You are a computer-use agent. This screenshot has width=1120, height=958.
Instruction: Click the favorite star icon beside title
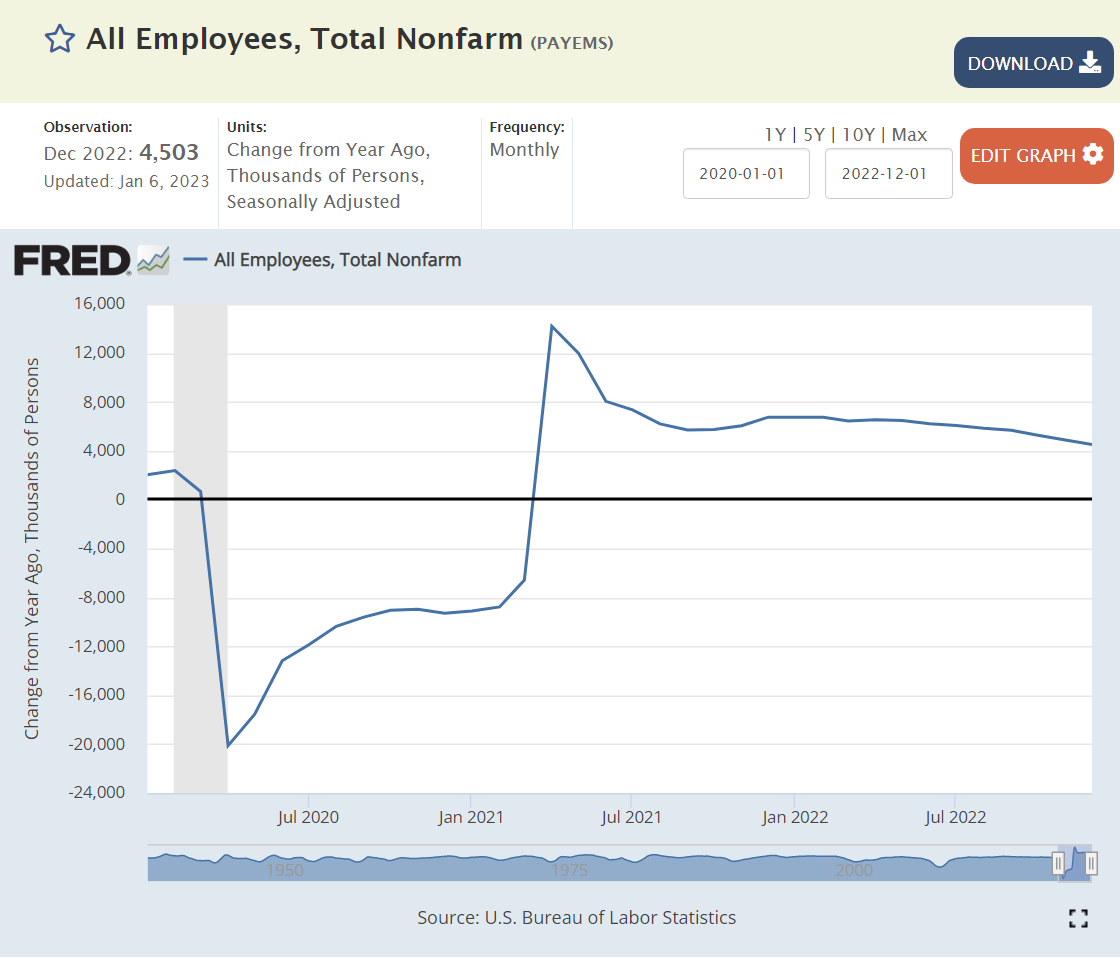click(60, 40)
